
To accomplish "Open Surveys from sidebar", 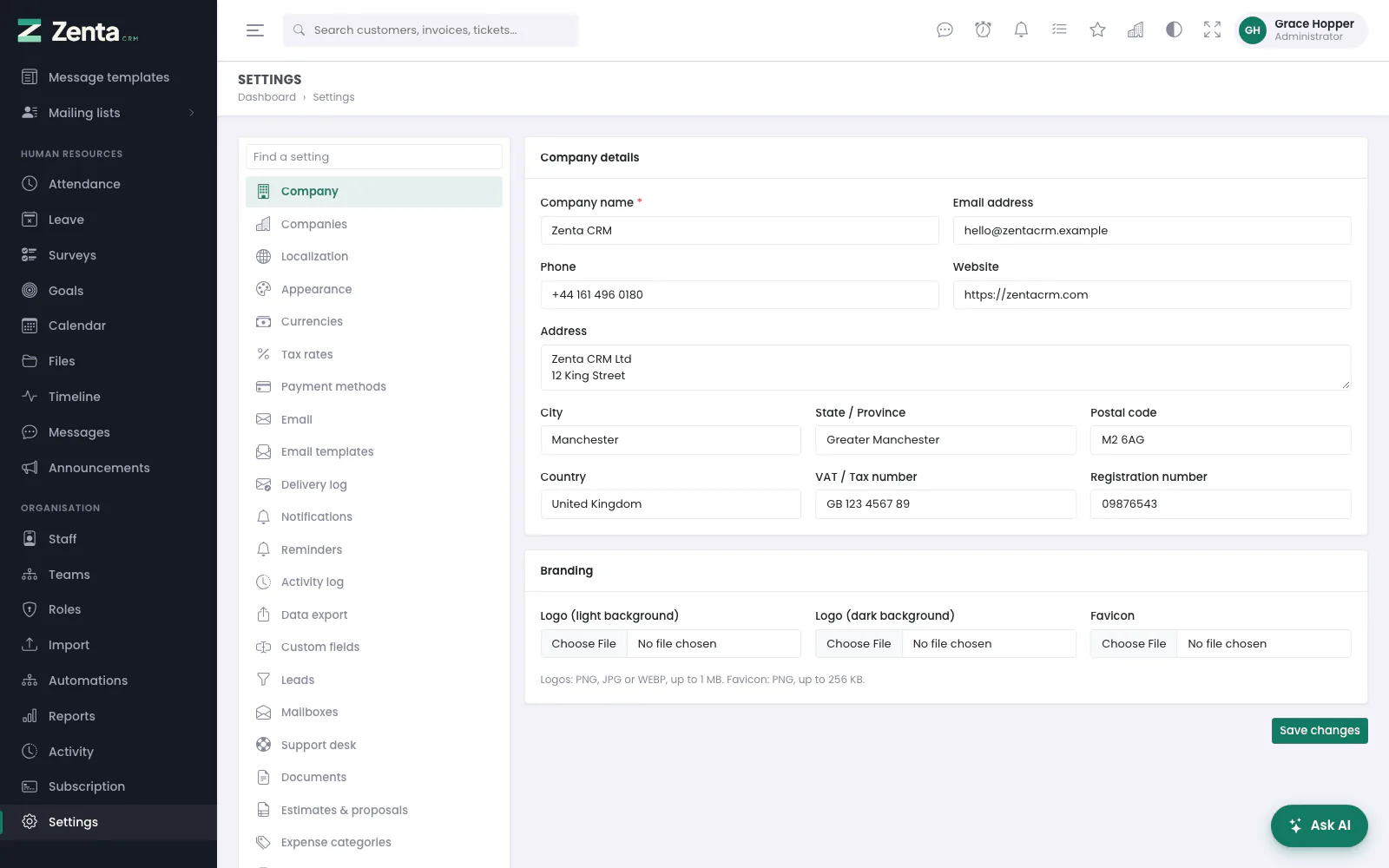I will point(109,255).
